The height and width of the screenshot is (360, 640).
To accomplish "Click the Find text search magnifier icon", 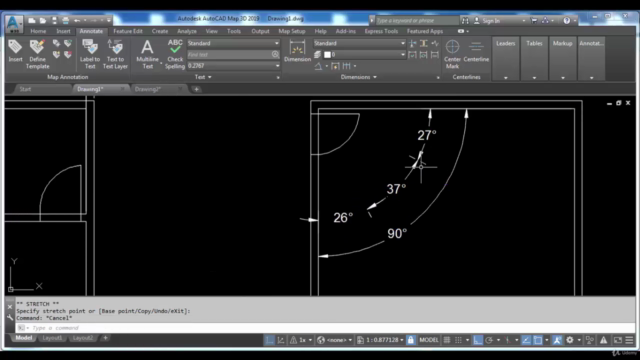I will tap(275, 54).
